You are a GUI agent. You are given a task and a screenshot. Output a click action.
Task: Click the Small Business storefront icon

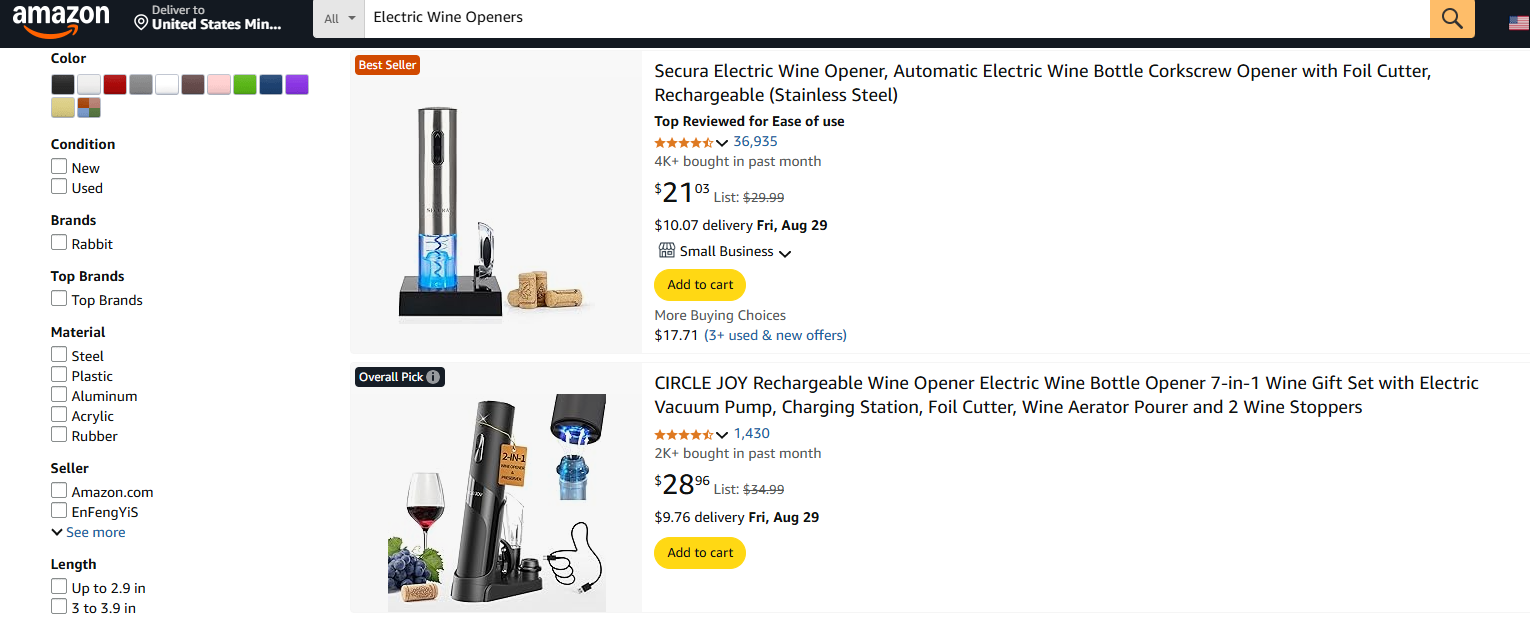pyautogui.click(x=666, y=250)
